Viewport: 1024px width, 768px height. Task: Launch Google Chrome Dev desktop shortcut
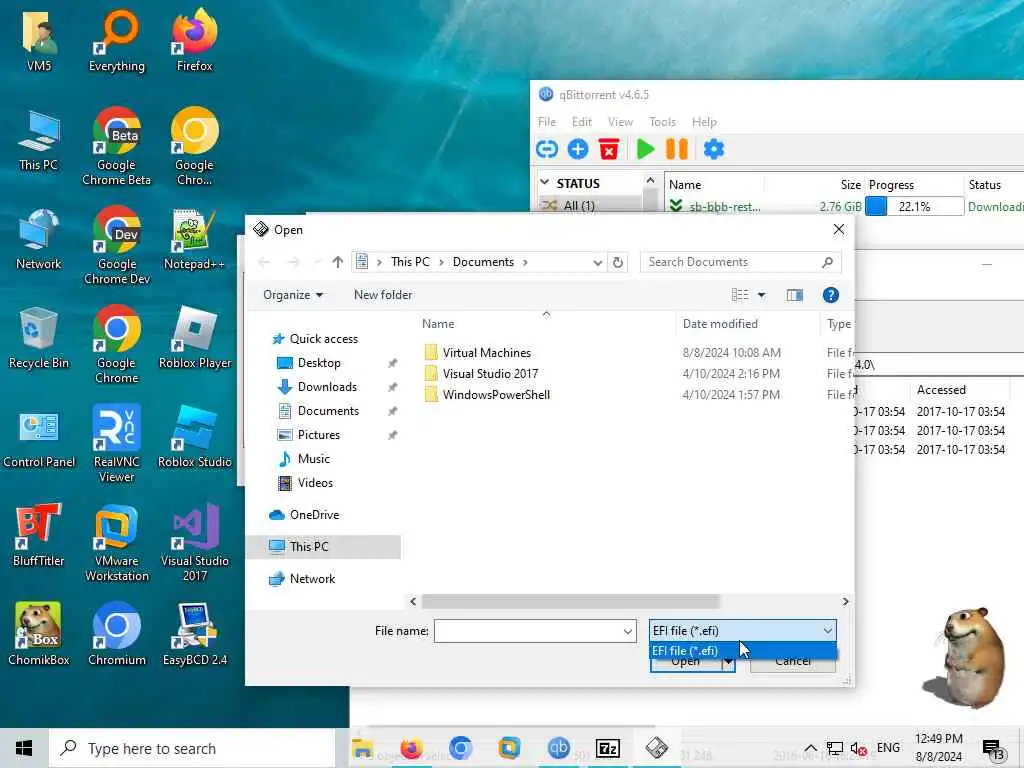117,245
